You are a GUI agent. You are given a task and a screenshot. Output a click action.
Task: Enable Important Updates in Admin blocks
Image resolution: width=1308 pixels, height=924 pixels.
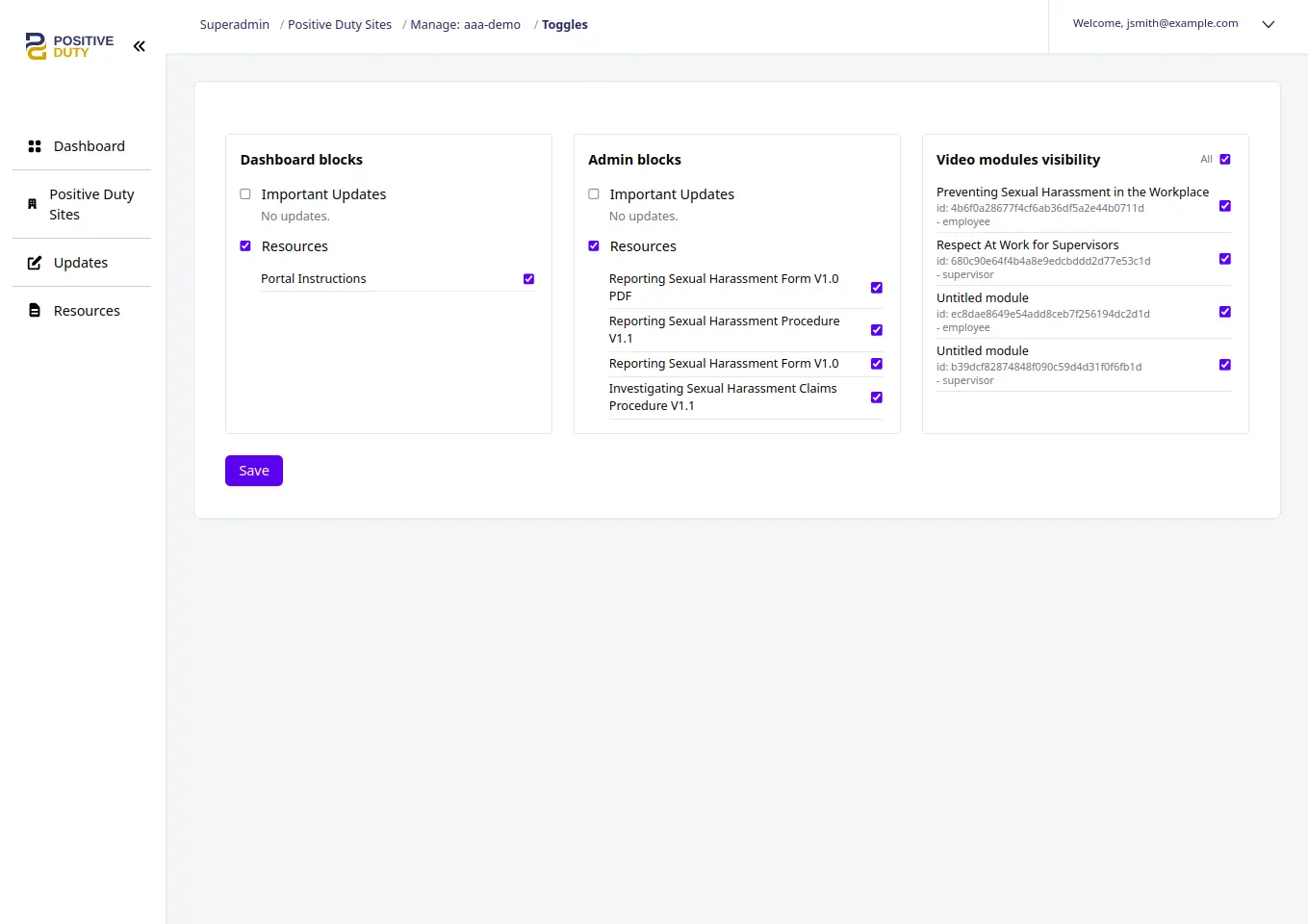tap(594, 194)
